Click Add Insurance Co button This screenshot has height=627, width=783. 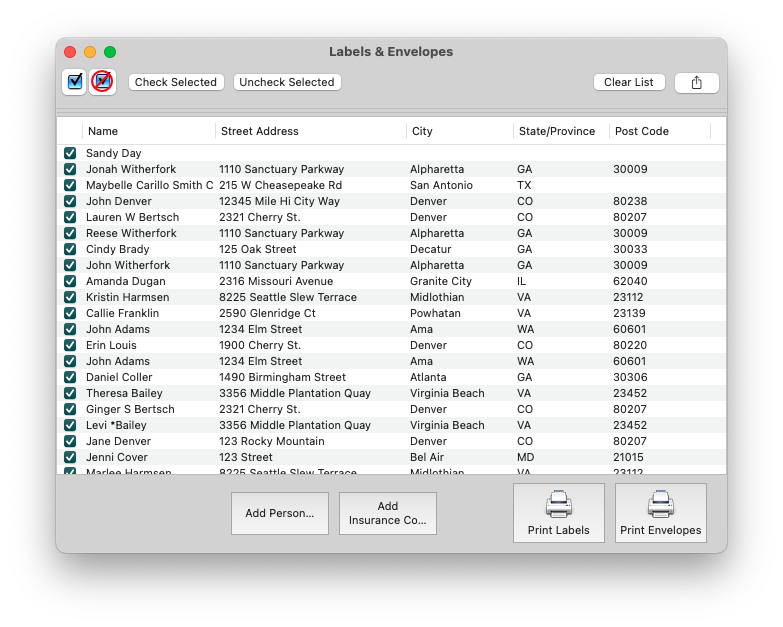click(388, 513)
